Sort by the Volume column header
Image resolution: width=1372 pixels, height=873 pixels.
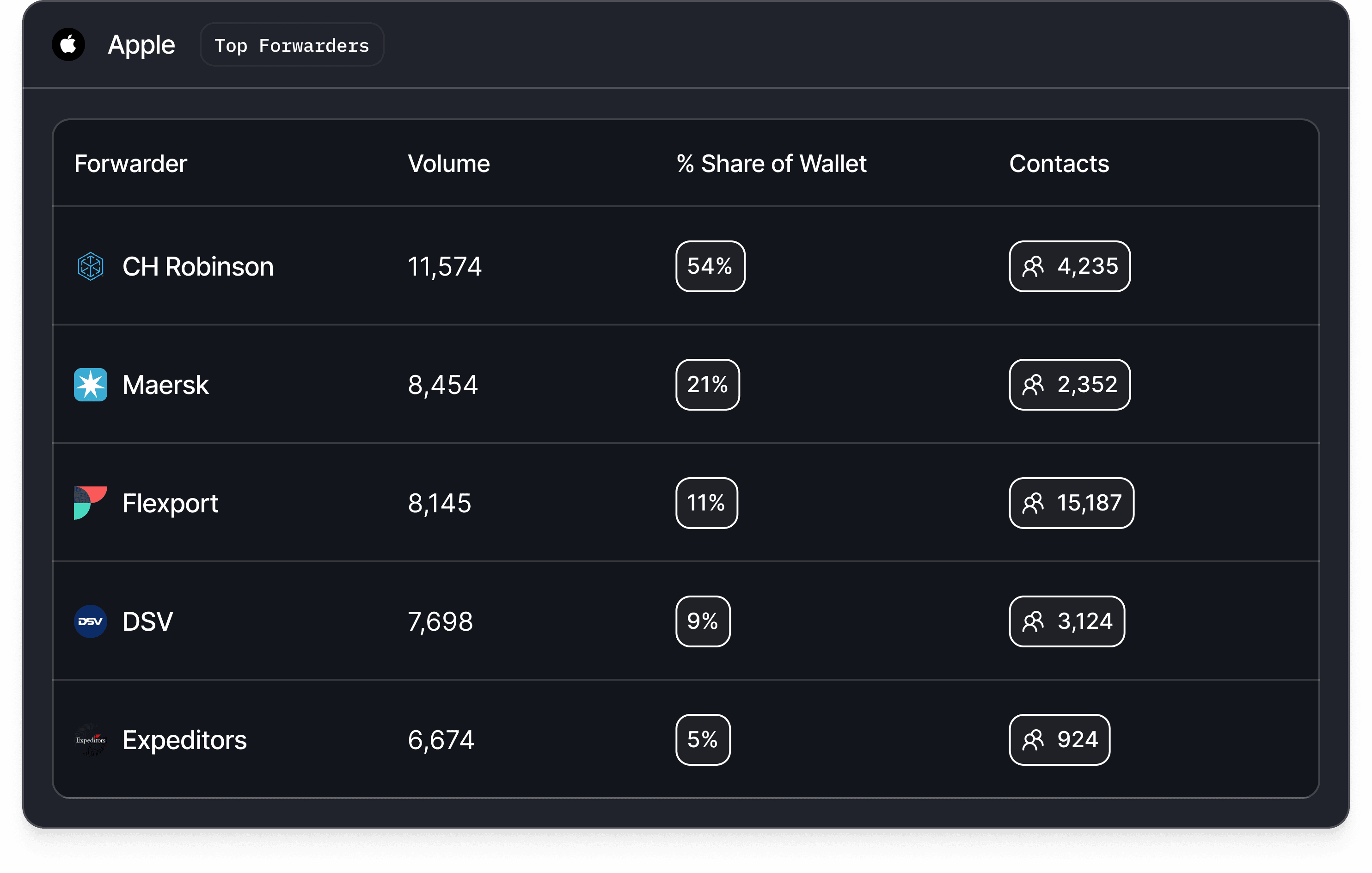coord(448,164)
